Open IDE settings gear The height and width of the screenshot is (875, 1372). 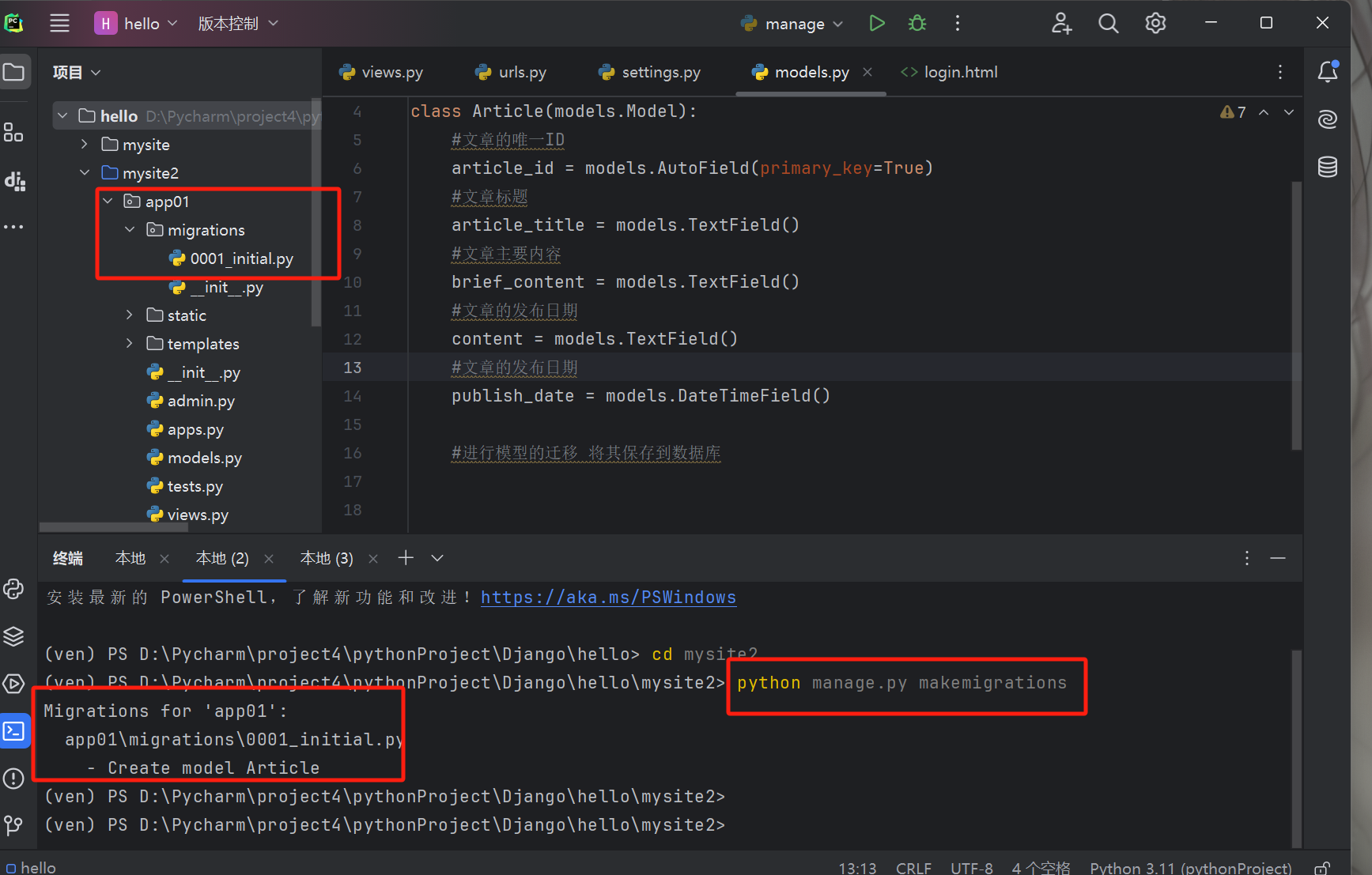click(1155, 24)
